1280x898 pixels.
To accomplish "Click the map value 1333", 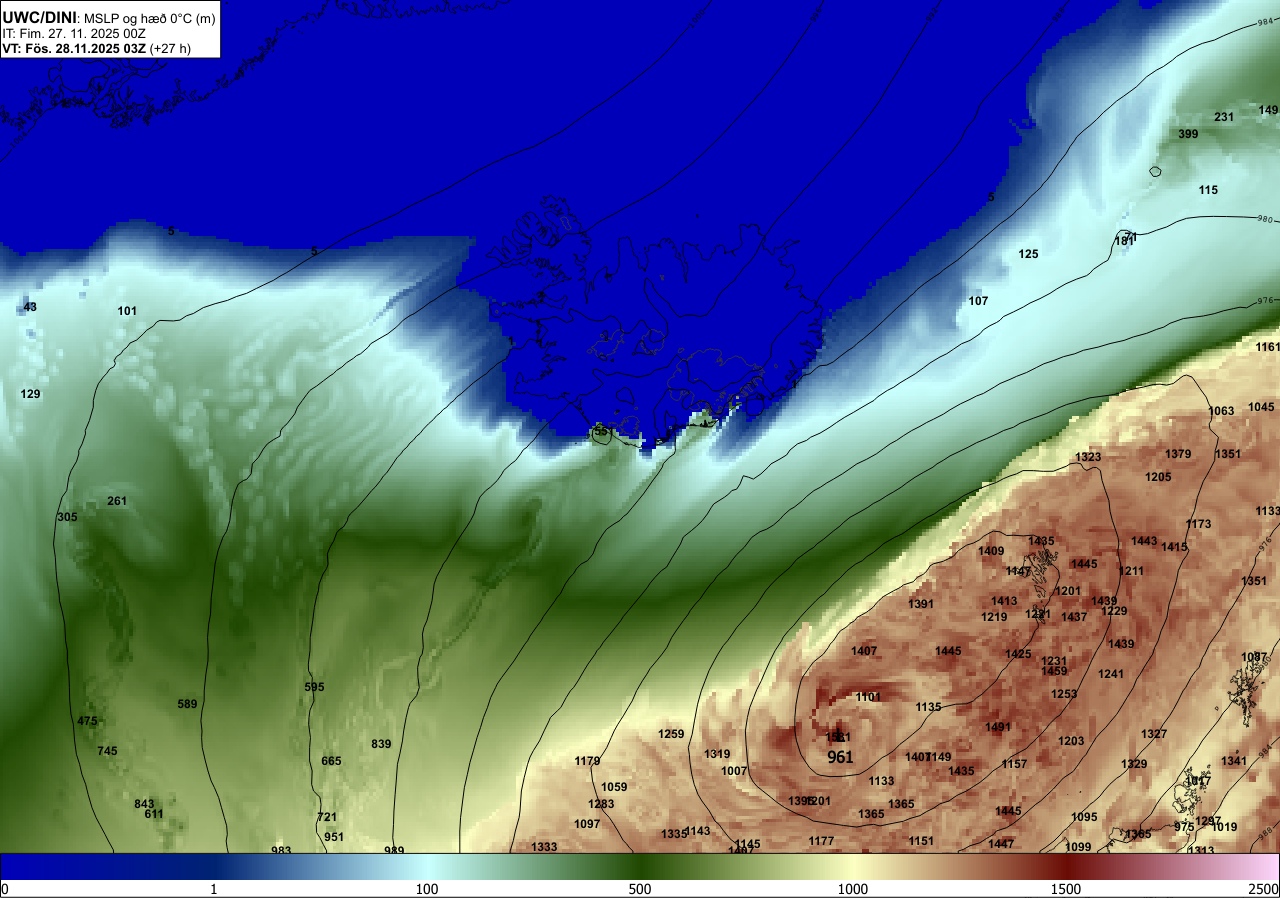I will 544,847.
